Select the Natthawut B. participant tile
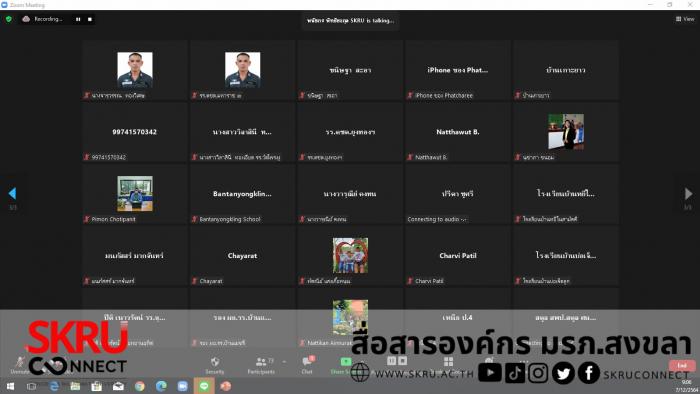 point(458,132)
